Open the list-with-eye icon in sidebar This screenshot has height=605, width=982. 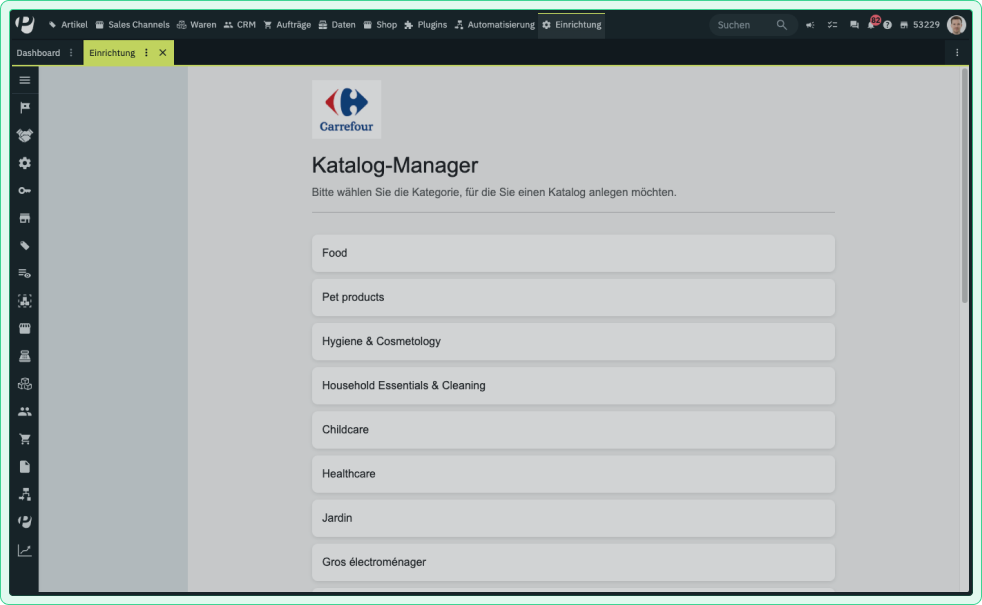click(x=24, y=273)
